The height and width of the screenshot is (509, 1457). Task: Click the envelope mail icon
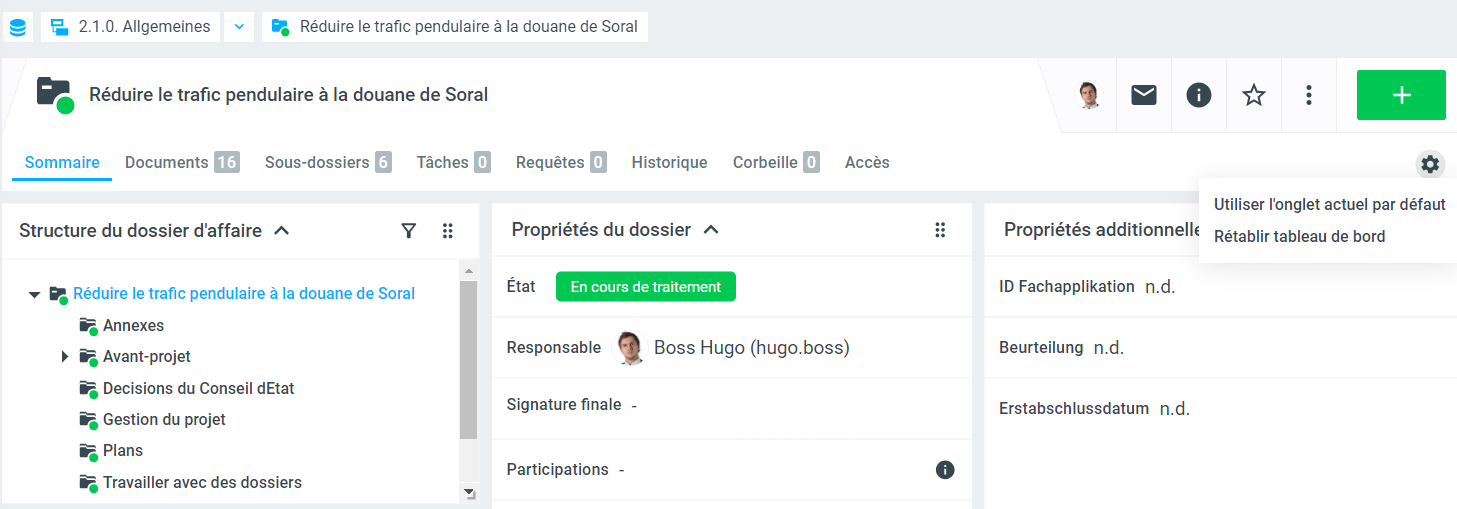1144,95
